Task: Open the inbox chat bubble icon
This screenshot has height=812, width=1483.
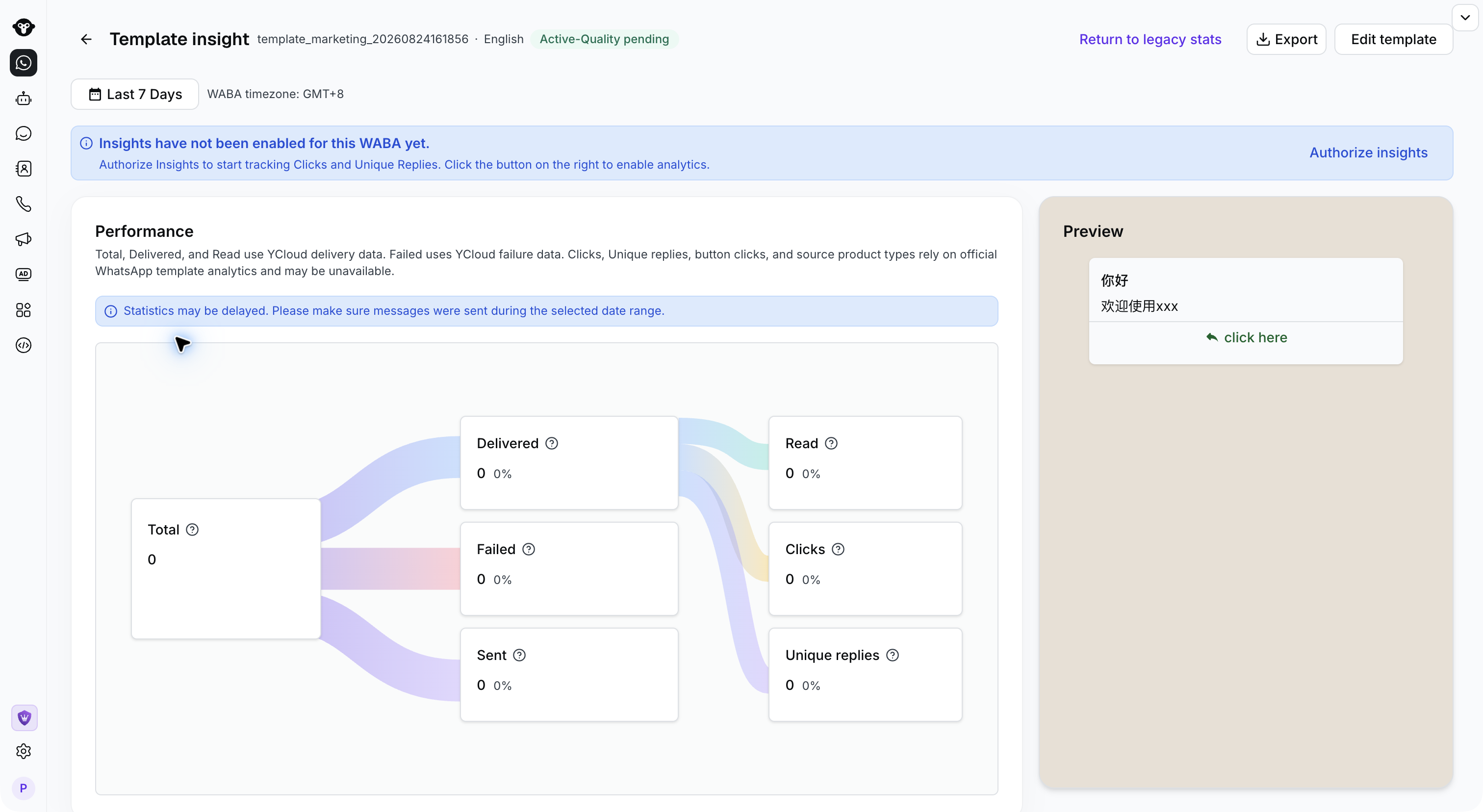Action: [x=24, y=133]
